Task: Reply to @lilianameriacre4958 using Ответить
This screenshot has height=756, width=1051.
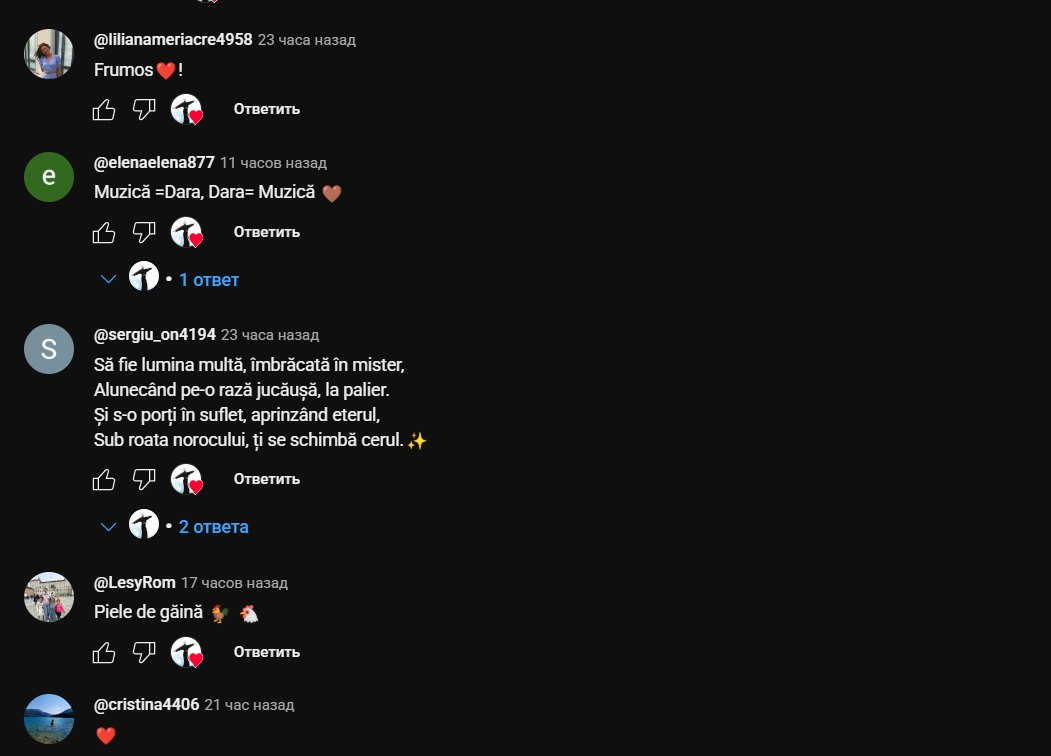Action: (267, 109)
